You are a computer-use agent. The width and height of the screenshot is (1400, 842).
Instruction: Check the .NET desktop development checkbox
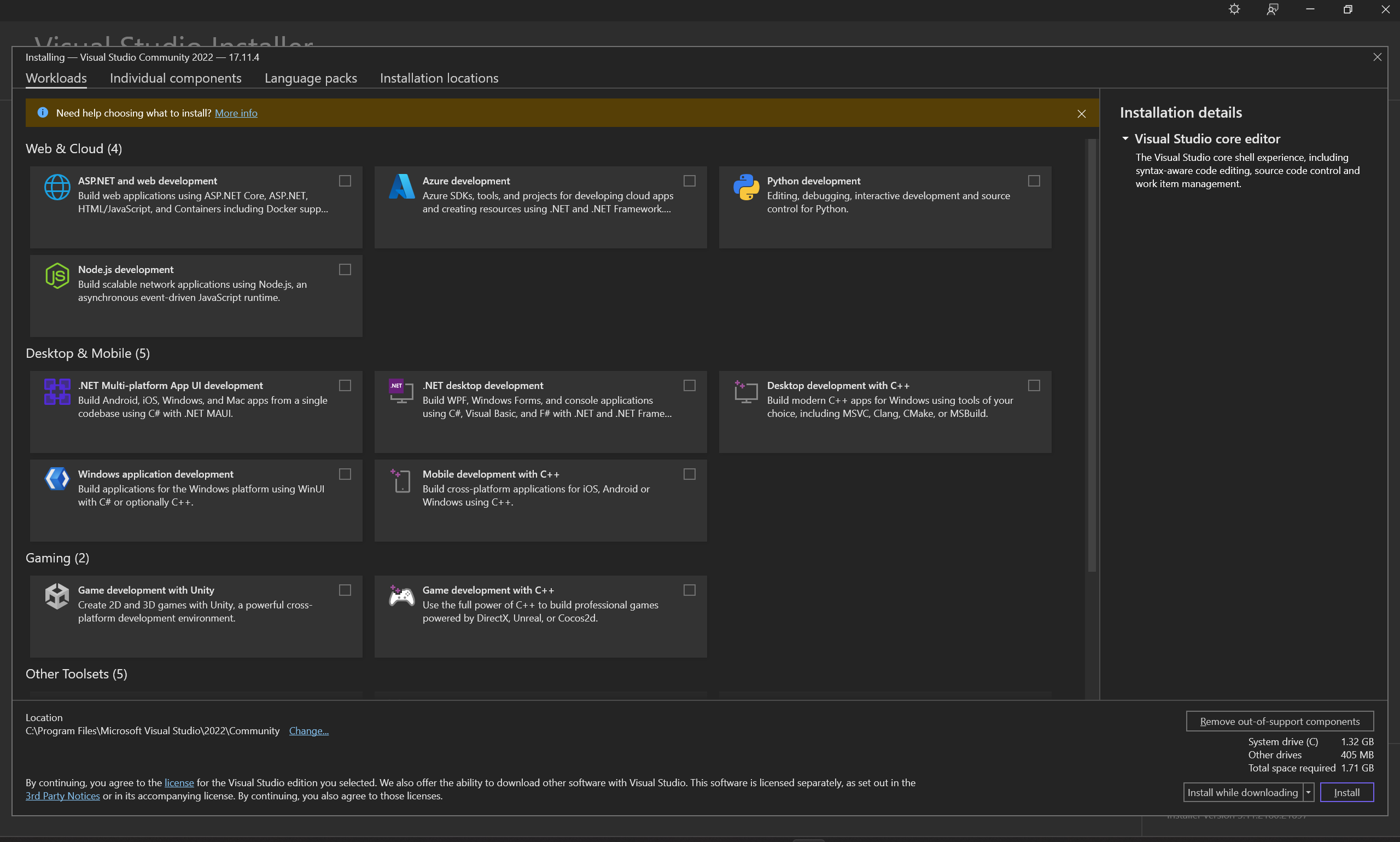point(690,386)
